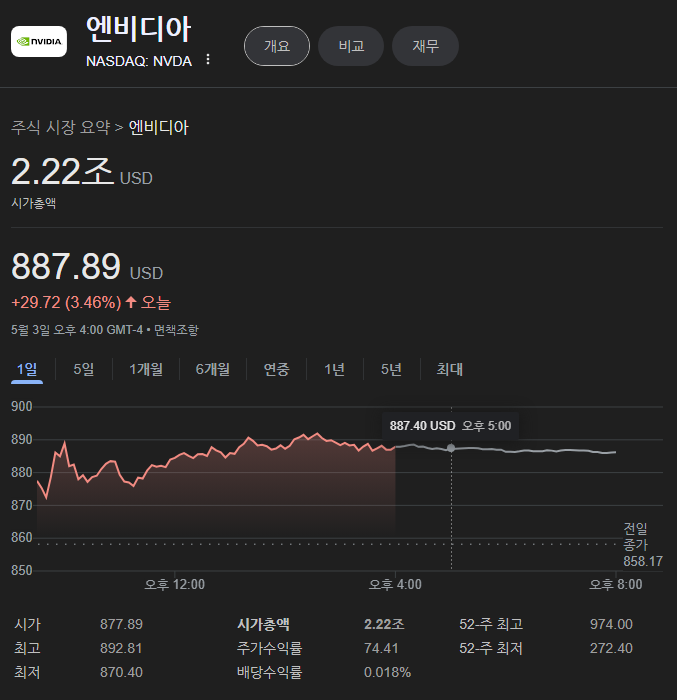The width and height of the screenshot is (677, 700).
Task: Select the 1개월 chart range
Action: [146, 370]
